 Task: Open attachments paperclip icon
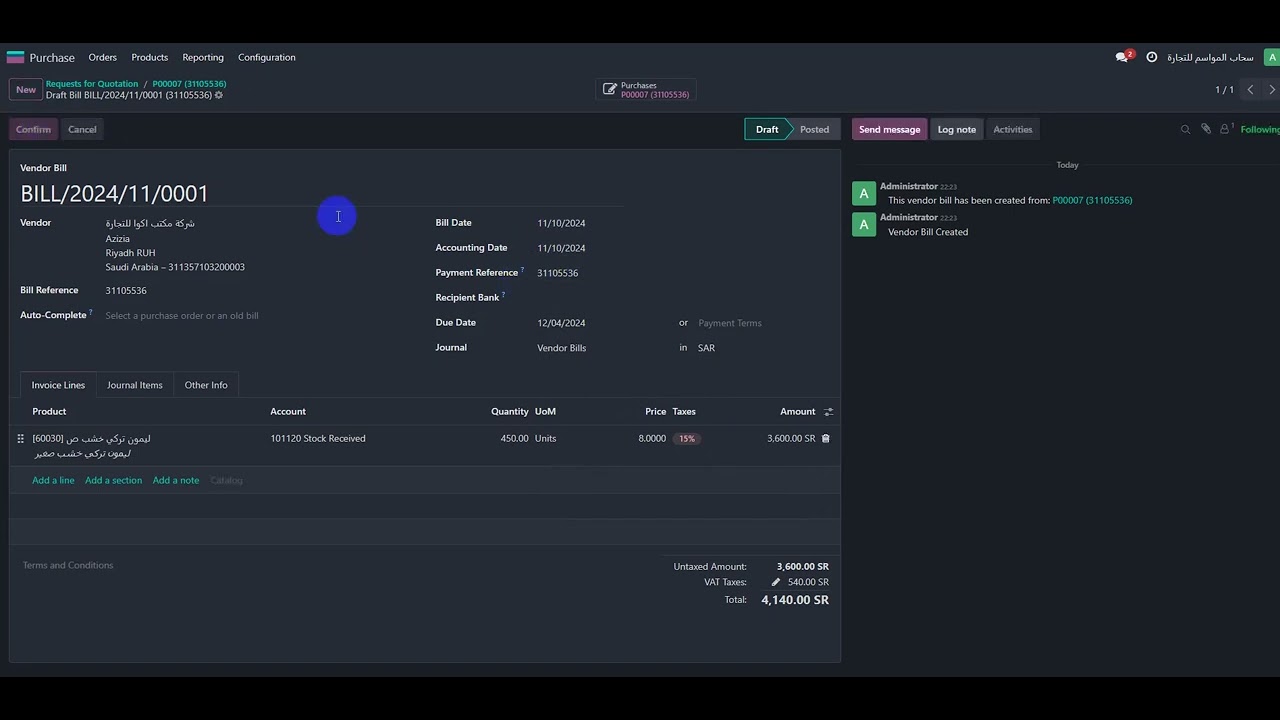pos(1206,129)
